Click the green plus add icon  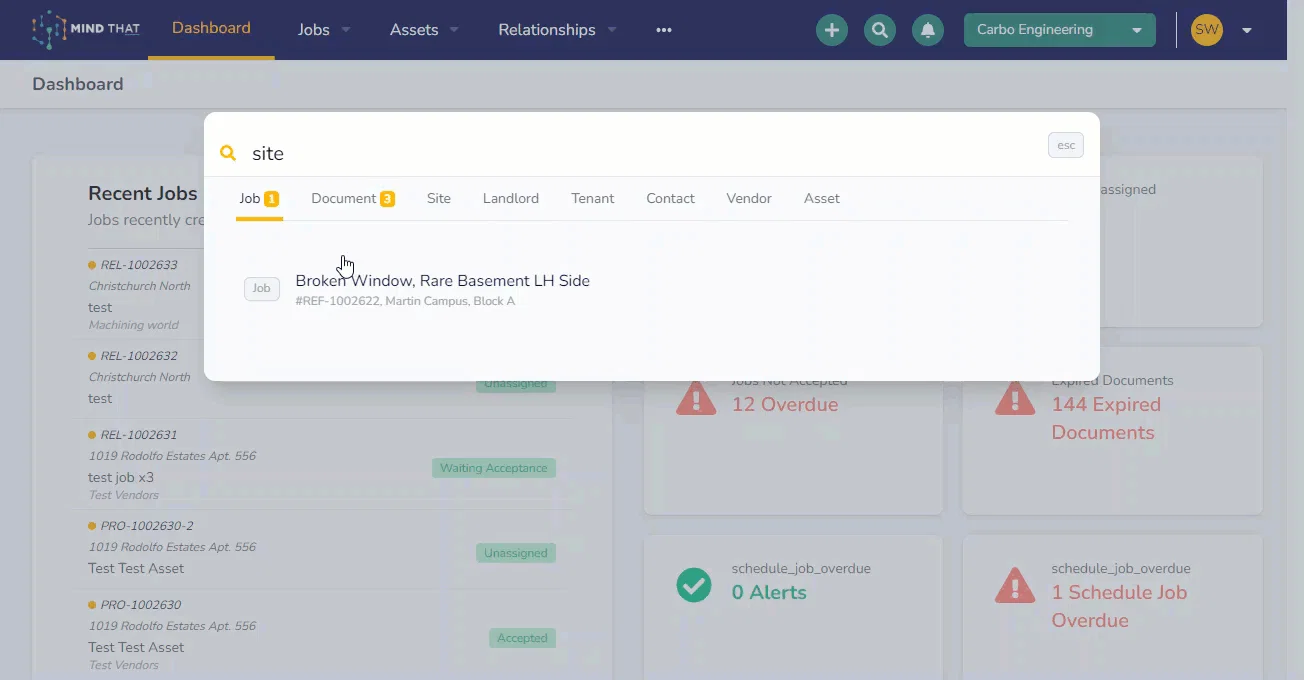click(x=831, y=30)
